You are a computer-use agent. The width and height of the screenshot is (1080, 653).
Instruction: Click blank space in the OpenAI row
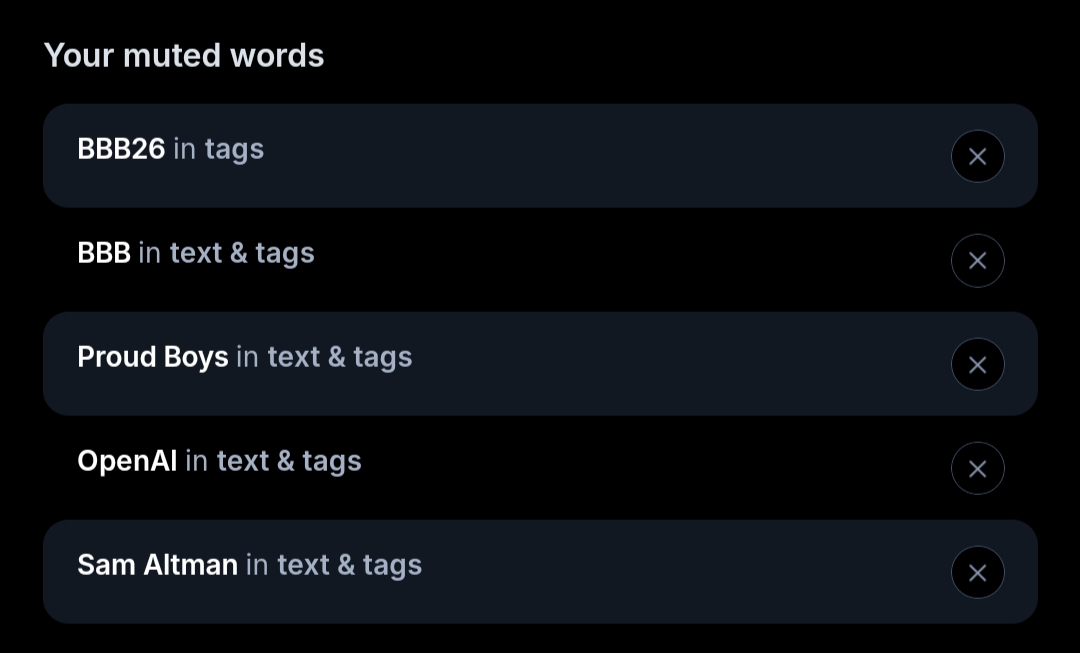click(x=650, y=469)
